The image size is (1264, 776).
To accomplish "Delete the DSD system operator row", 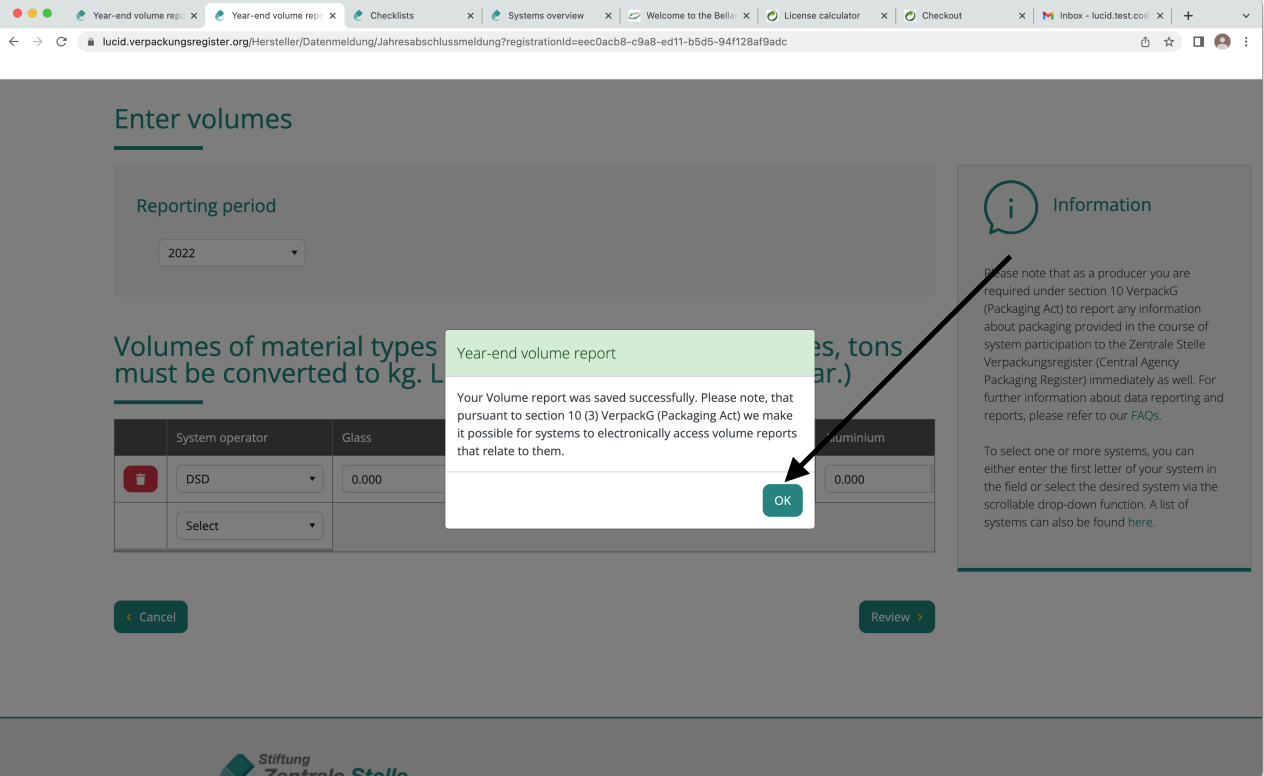I will click(x=140, y=479).
